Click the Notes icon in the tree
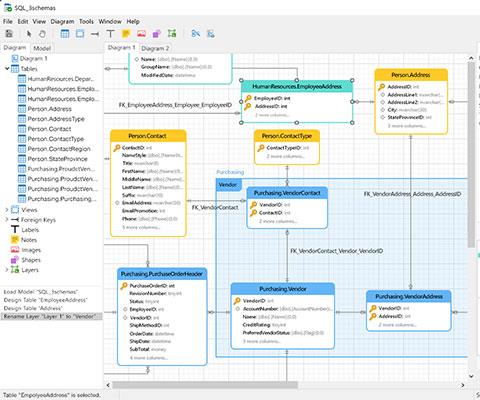Screen dimensions: 480x400 coord(15,240)
